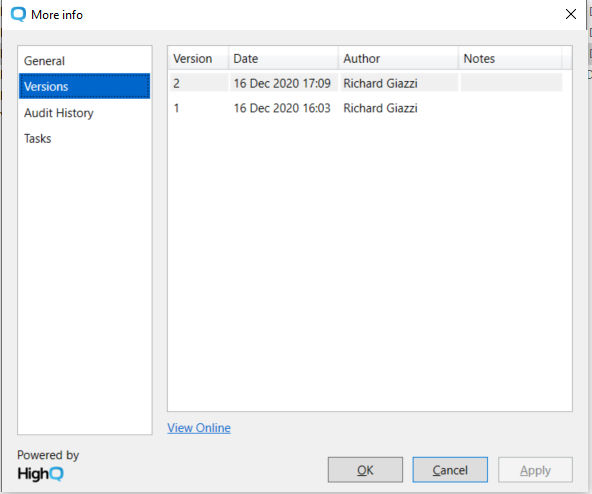Sort by the Date column header
The image size is (592, 494).
[284, 59]
